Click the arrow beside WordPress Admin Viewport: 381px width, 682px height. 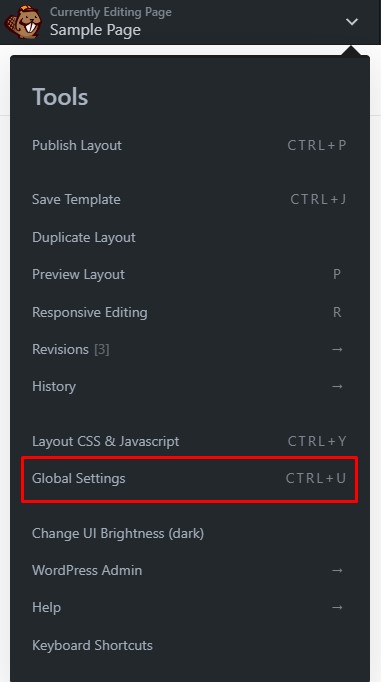tap(337, 570)
